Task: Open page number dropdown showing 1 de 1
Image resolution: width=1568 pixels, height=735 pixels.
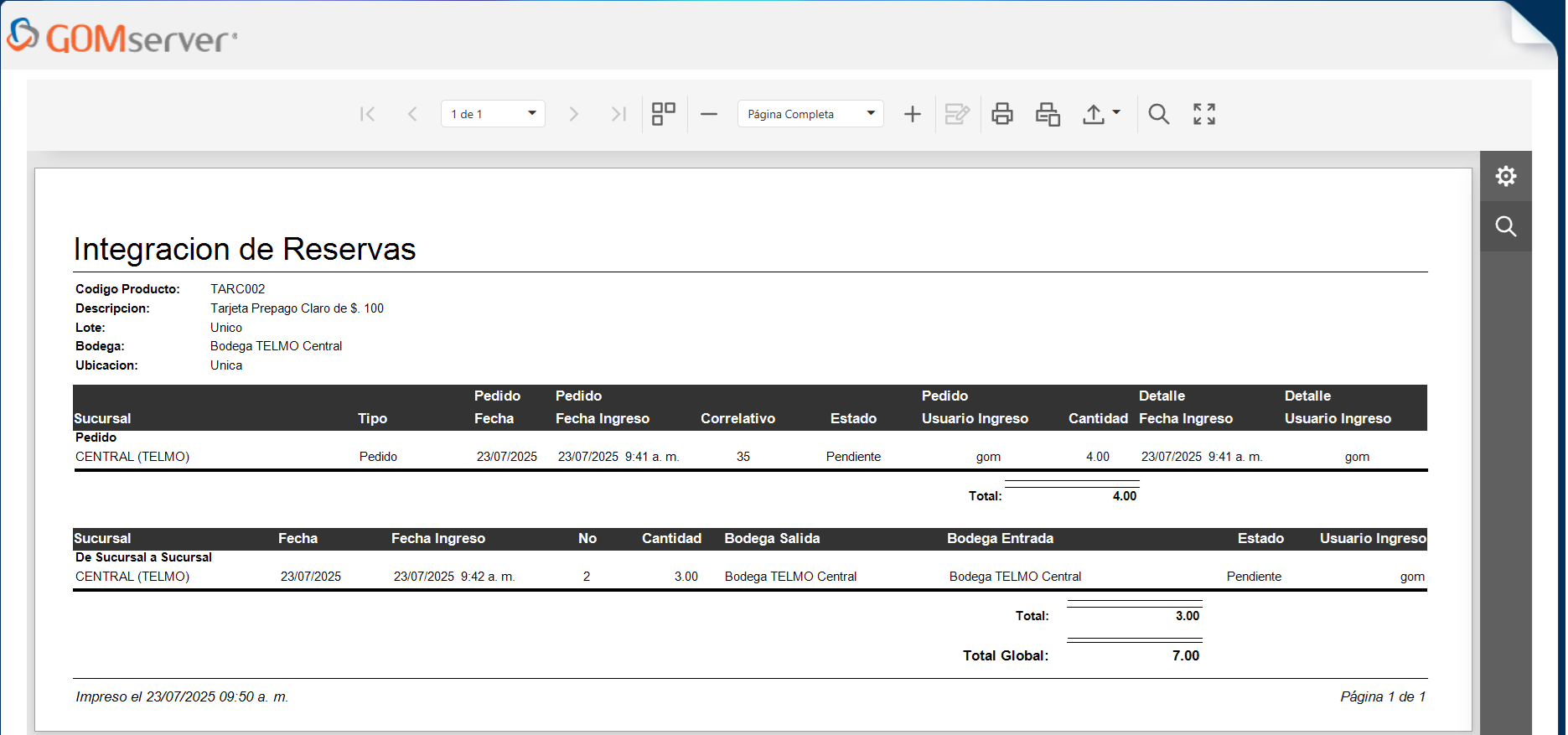Action: [x=493, y=114]
